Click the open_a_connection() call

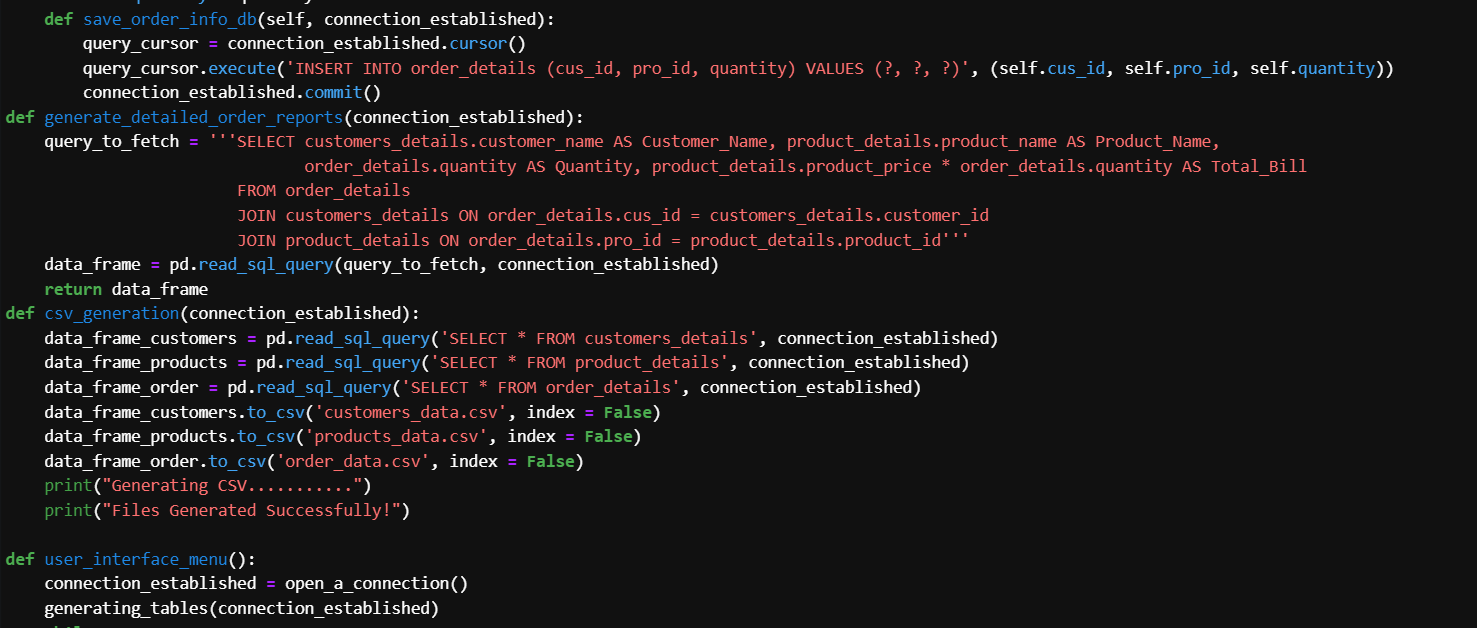(376, 583)
